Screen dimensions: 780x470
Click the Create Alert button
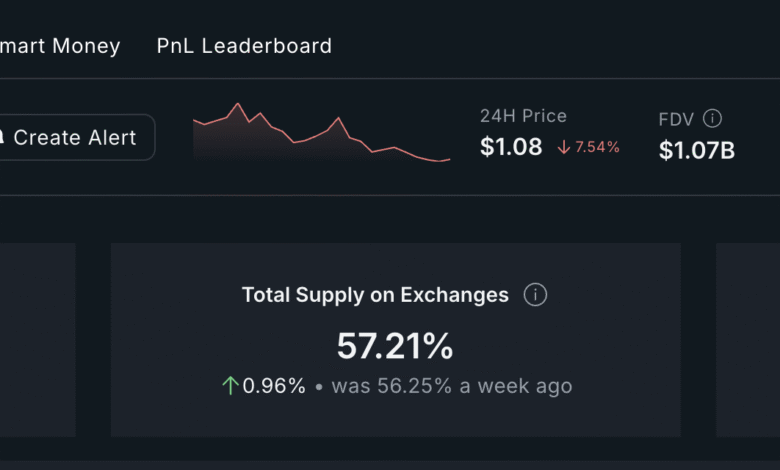(x=75, y=137)
